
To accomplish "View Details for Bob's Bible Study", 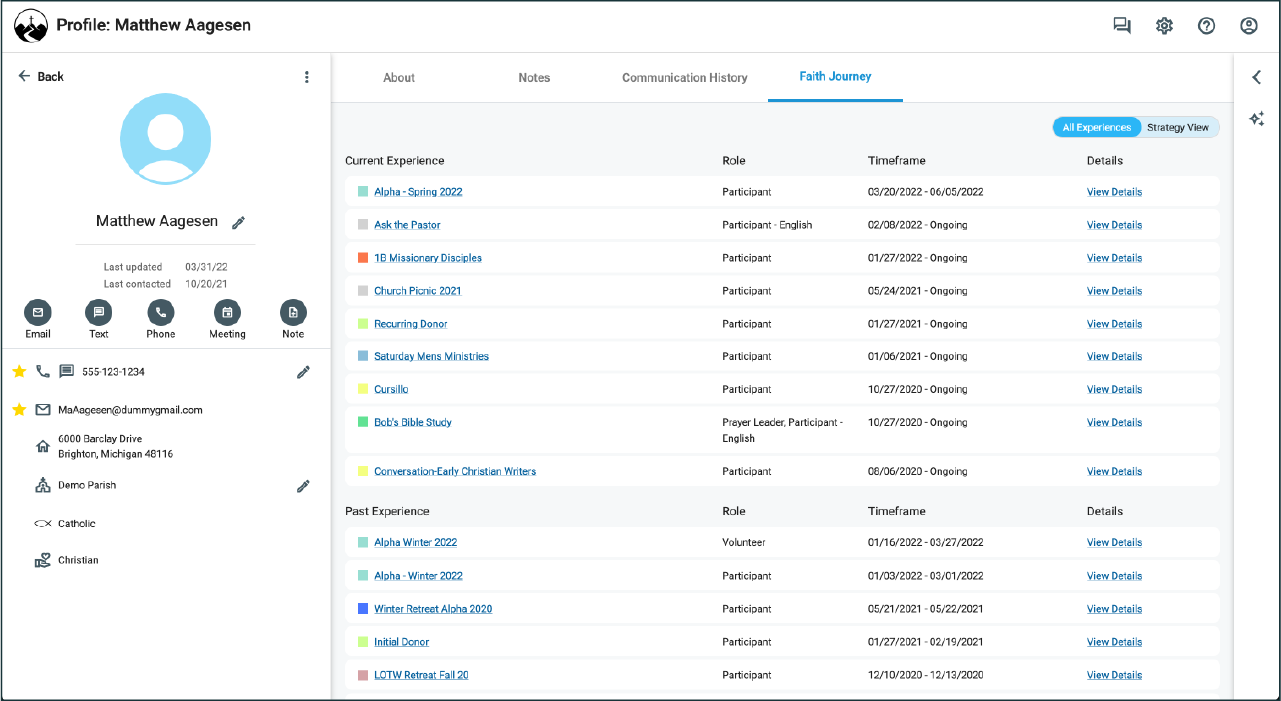I will click(x=1114, y=422).
